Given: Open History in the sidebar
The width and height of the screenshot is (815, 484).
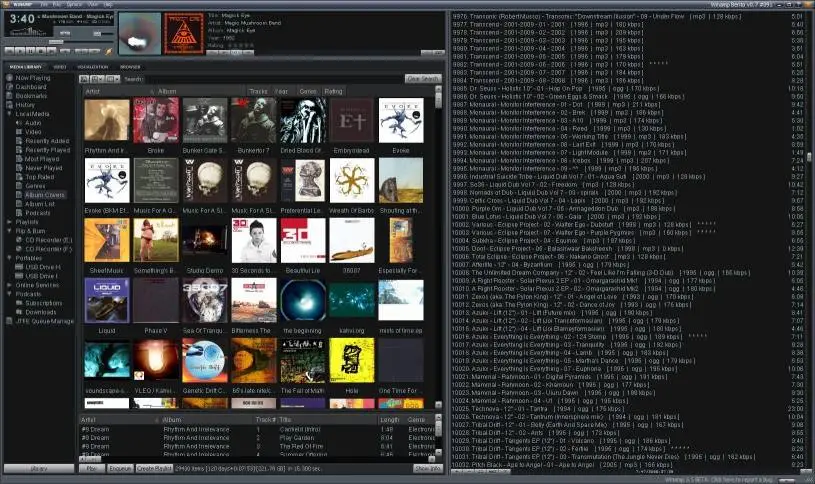Looking at the screenshot, I should pyautogui.click(x=25, y=104).
